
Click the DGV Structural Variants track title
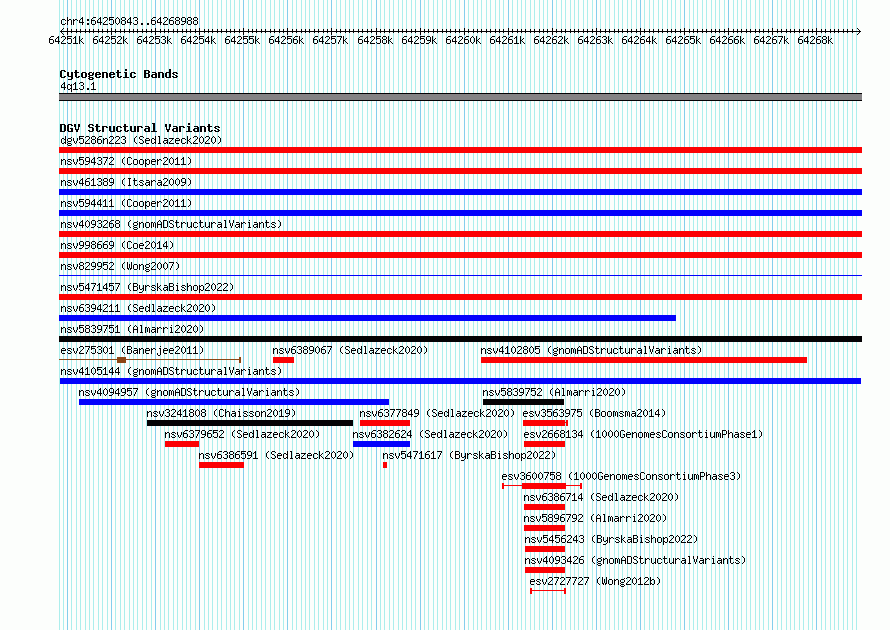(x=140, y=128)
